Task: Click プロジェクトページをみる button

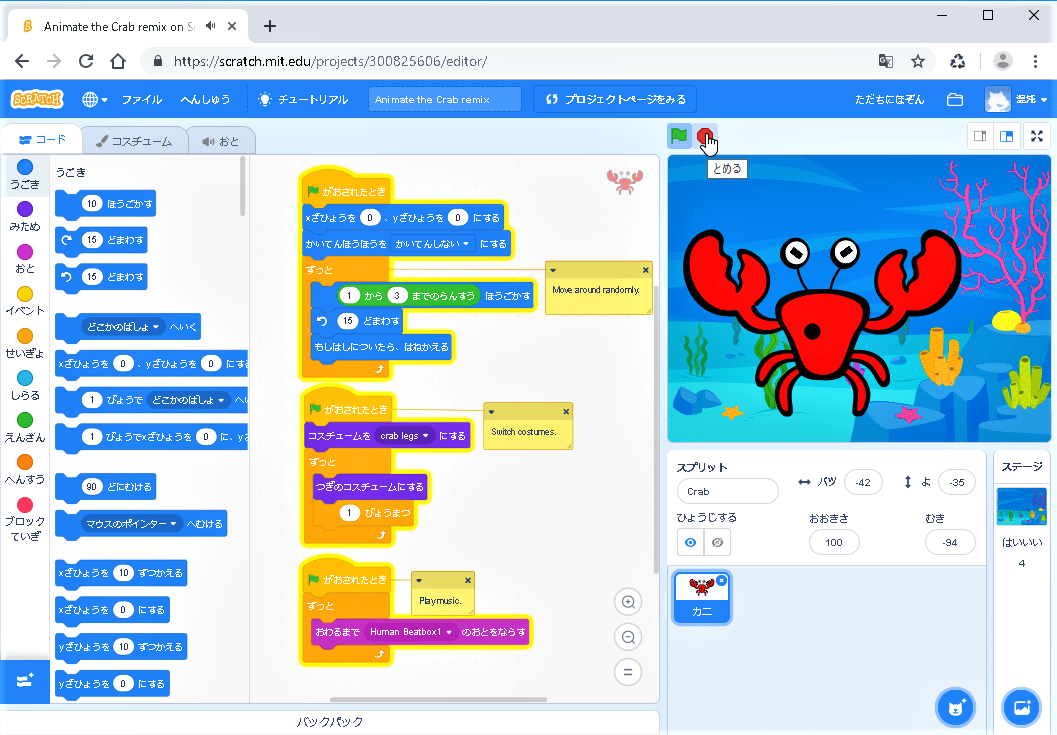Action: coord(615,99)
